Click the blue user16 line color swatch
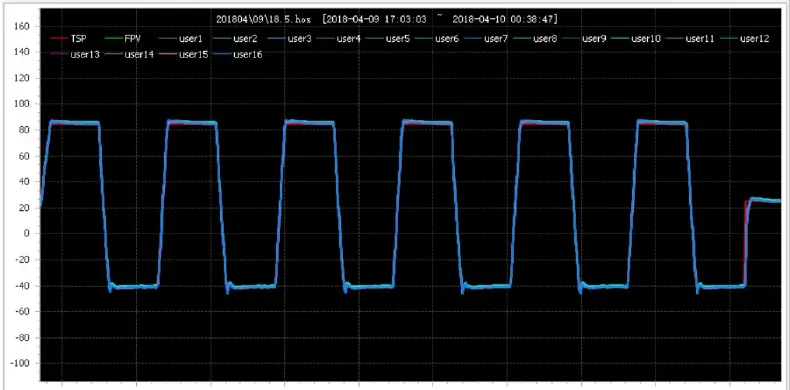The height and width of the screenshot is (390, 790). point(222,54)
